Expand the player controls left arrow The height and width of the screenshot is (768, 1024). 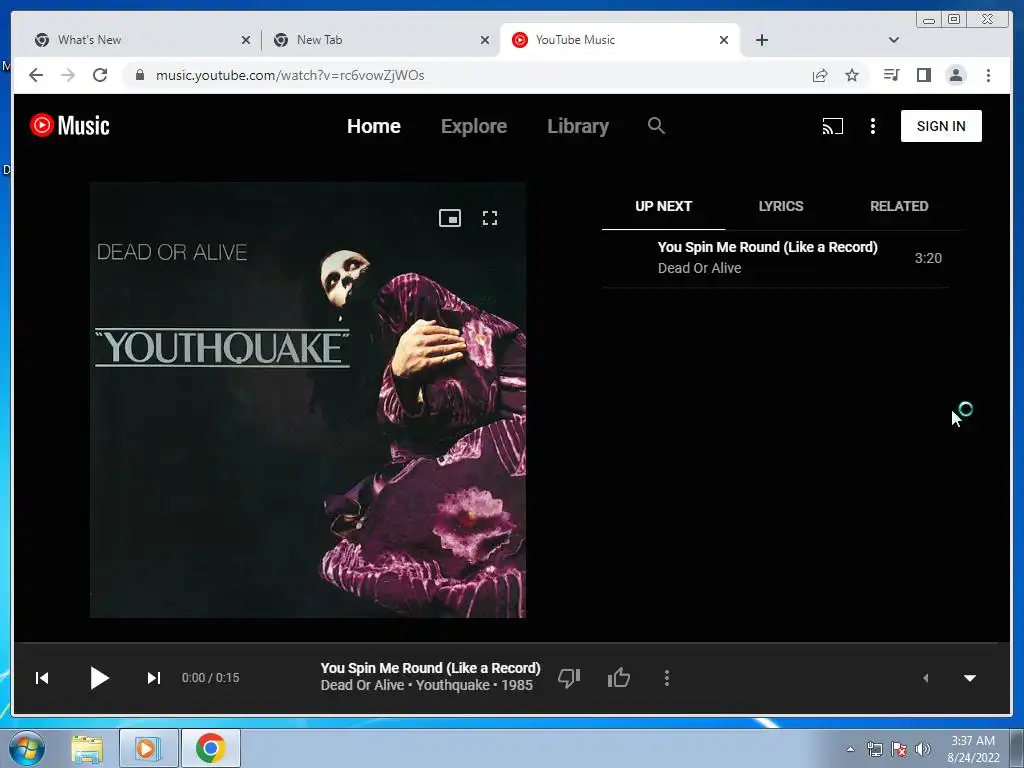tap(925, 678)
